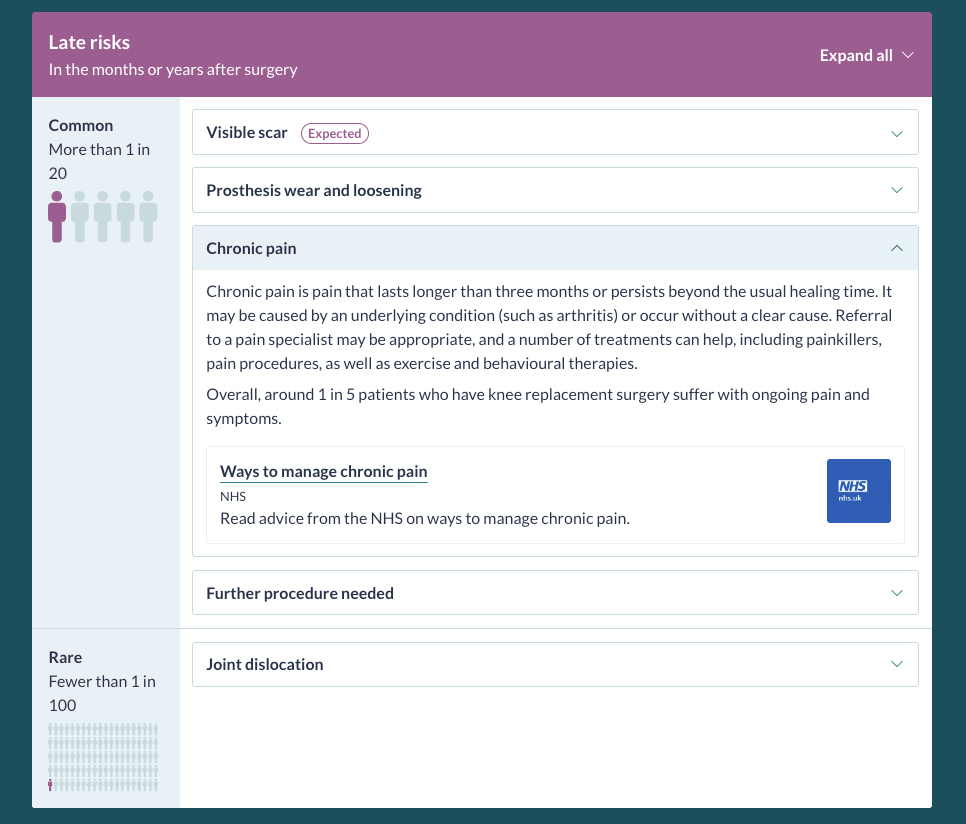Screen dimensions: 966x824
Task: Click the highlighted purple person icon under Common
Action: tap(57, 216)
